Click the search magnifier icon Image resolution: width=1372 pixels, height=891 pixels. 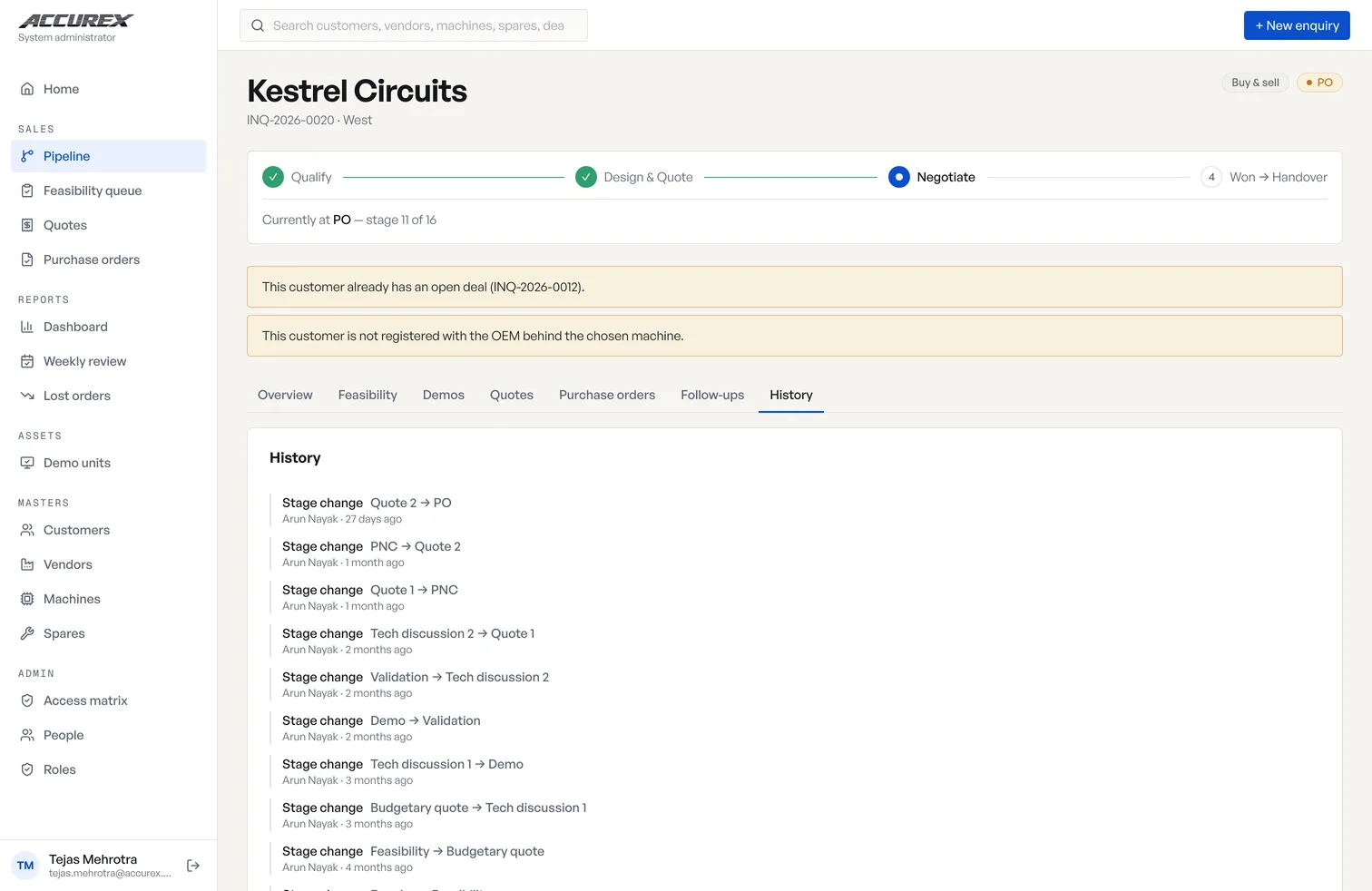click(x=258, y=25)
